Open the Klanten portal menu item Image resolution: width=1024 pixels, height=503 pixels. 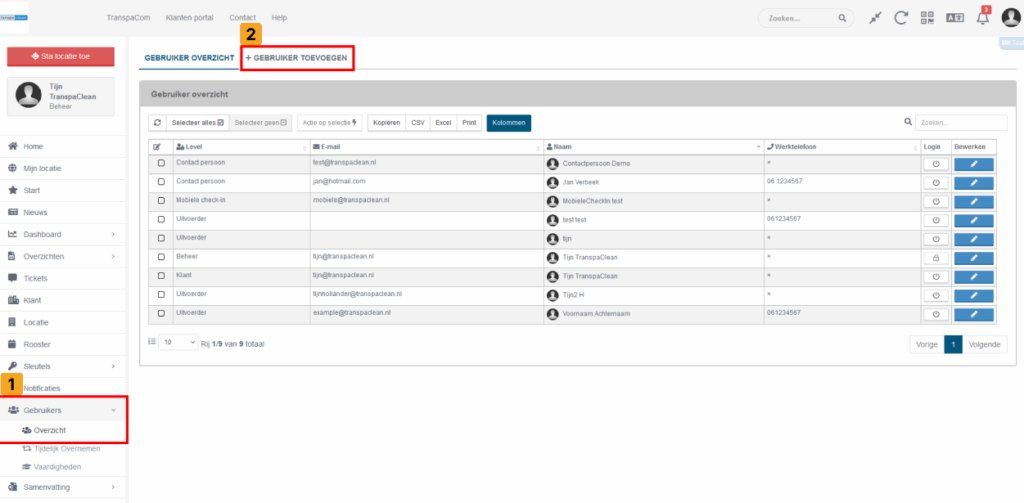(x=188, y=18)
